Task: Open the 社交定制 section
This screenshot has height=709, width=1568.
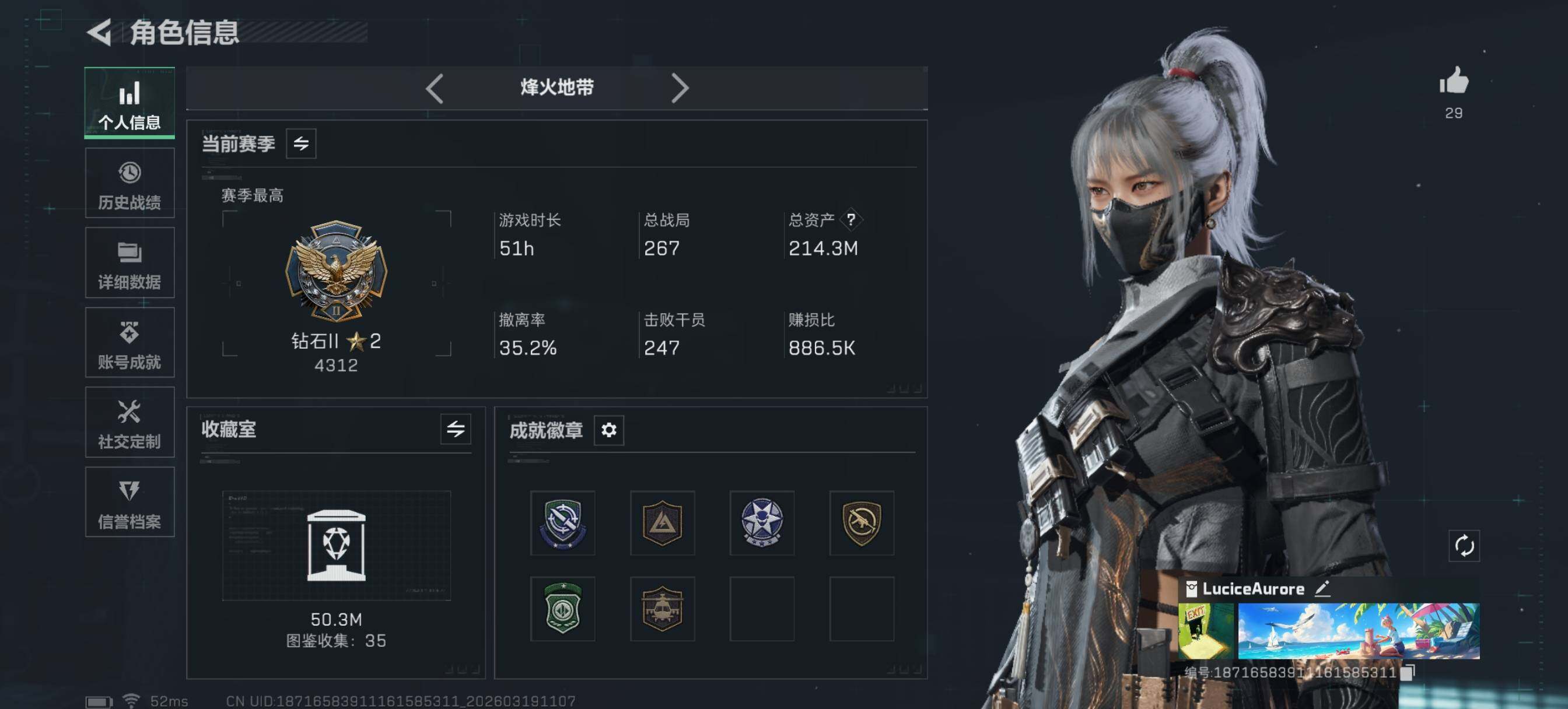Action: 129,422
